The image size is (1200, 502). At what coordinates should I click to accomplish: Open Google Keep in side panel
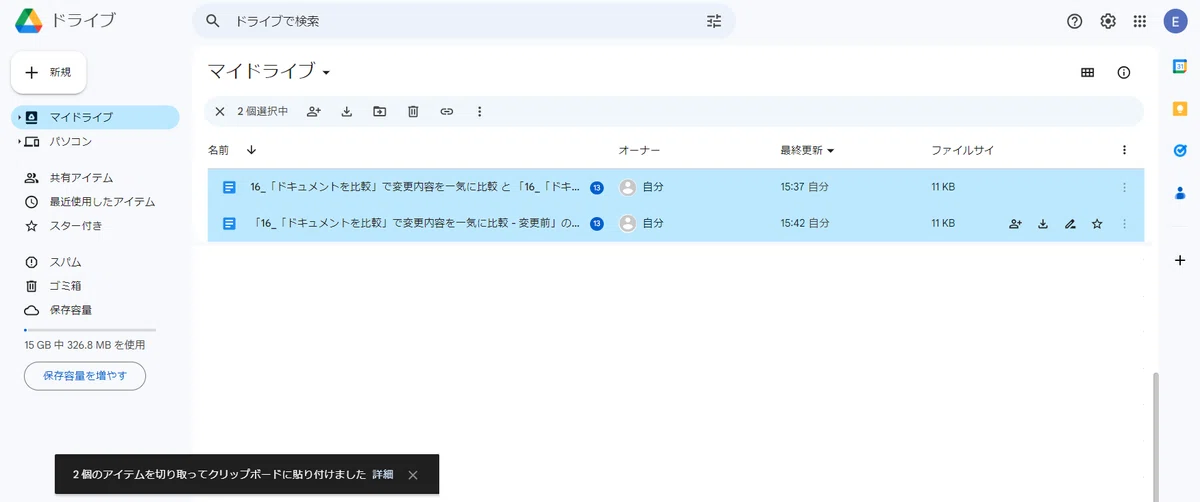tap(1179, 109)
